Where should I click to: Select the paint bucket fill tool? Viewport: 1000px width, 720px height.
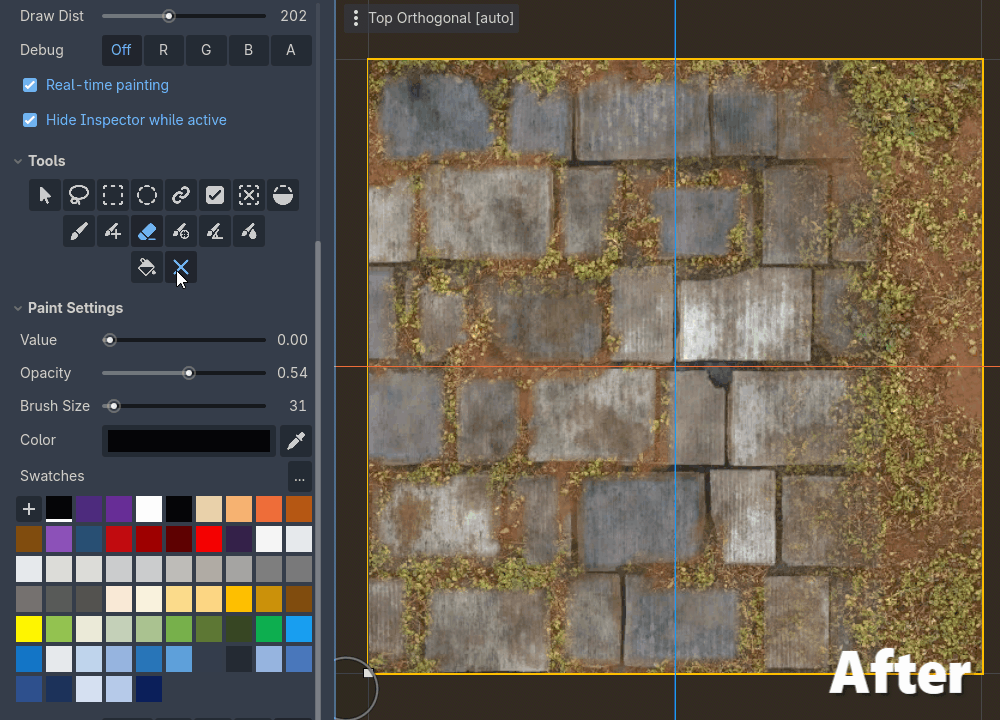pyautogui.click(x=147, y=267)
